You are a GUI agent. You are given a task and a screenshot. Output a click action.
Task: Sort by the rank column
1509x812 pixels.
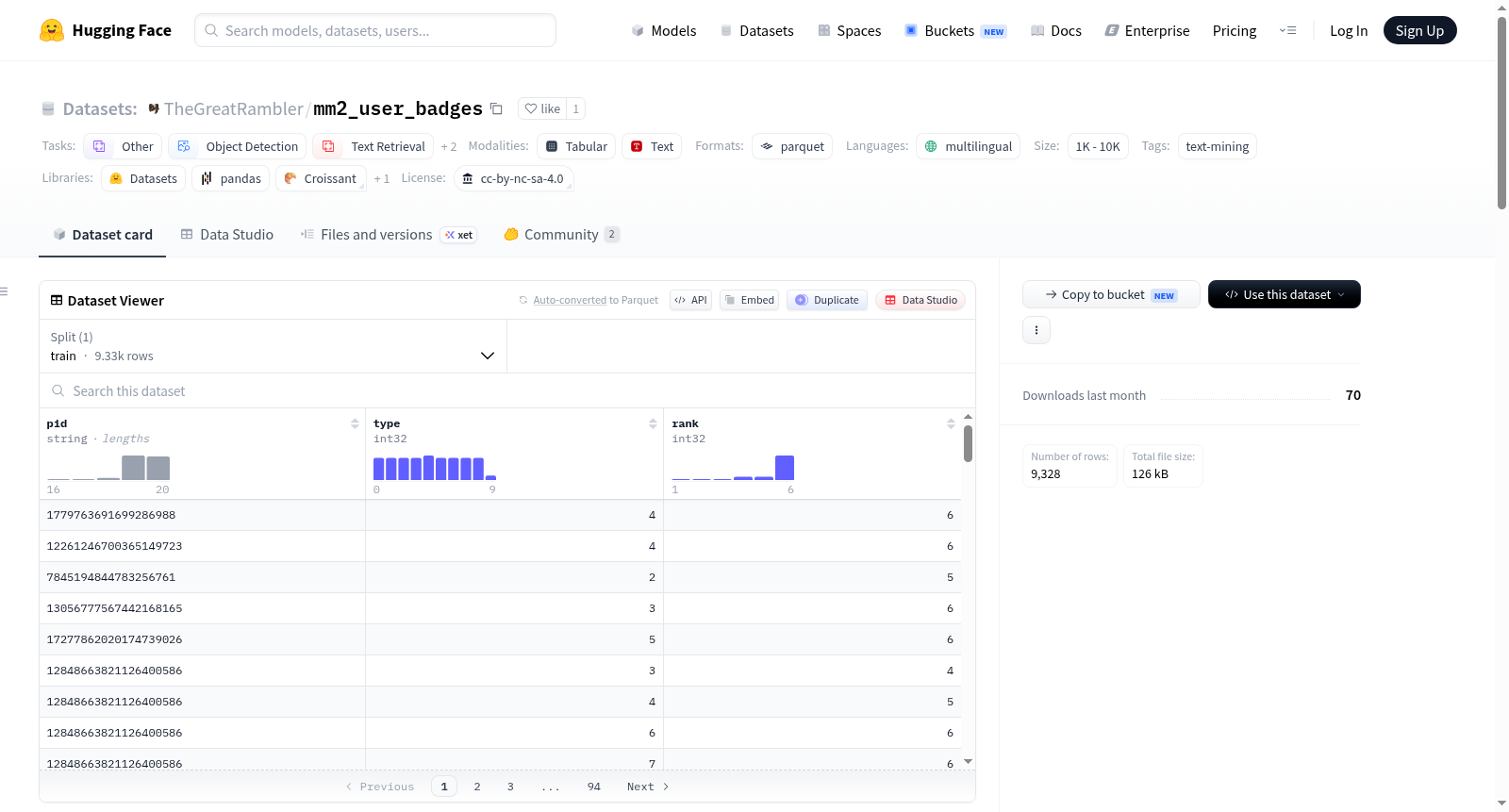(x=951, y=423)
